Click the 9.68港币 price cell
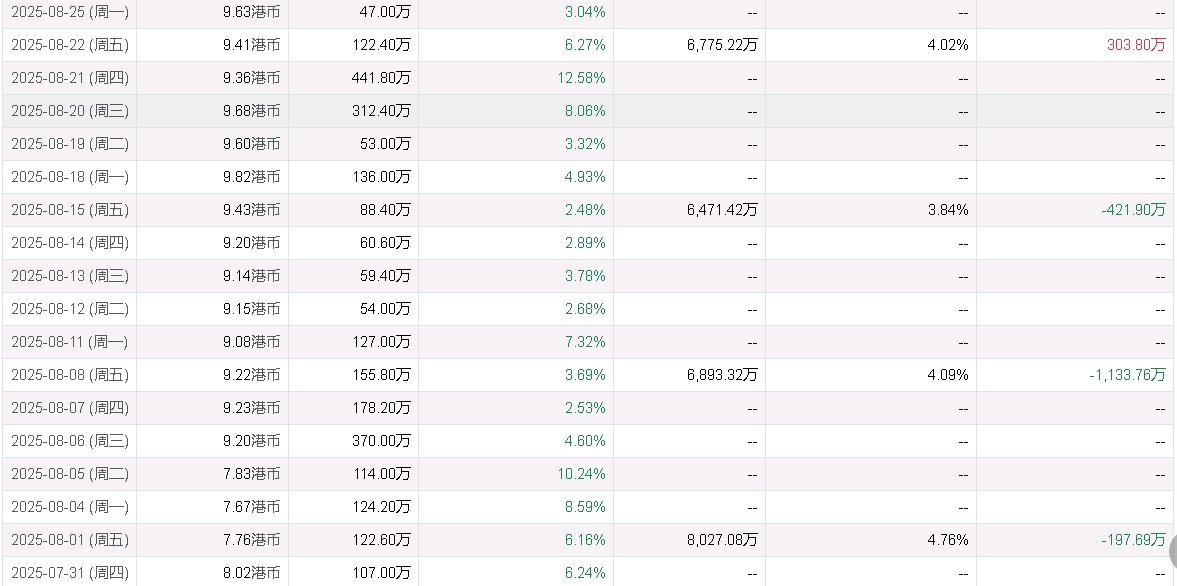The height and width of the screenshot is (586, 1177). (251, 111)
